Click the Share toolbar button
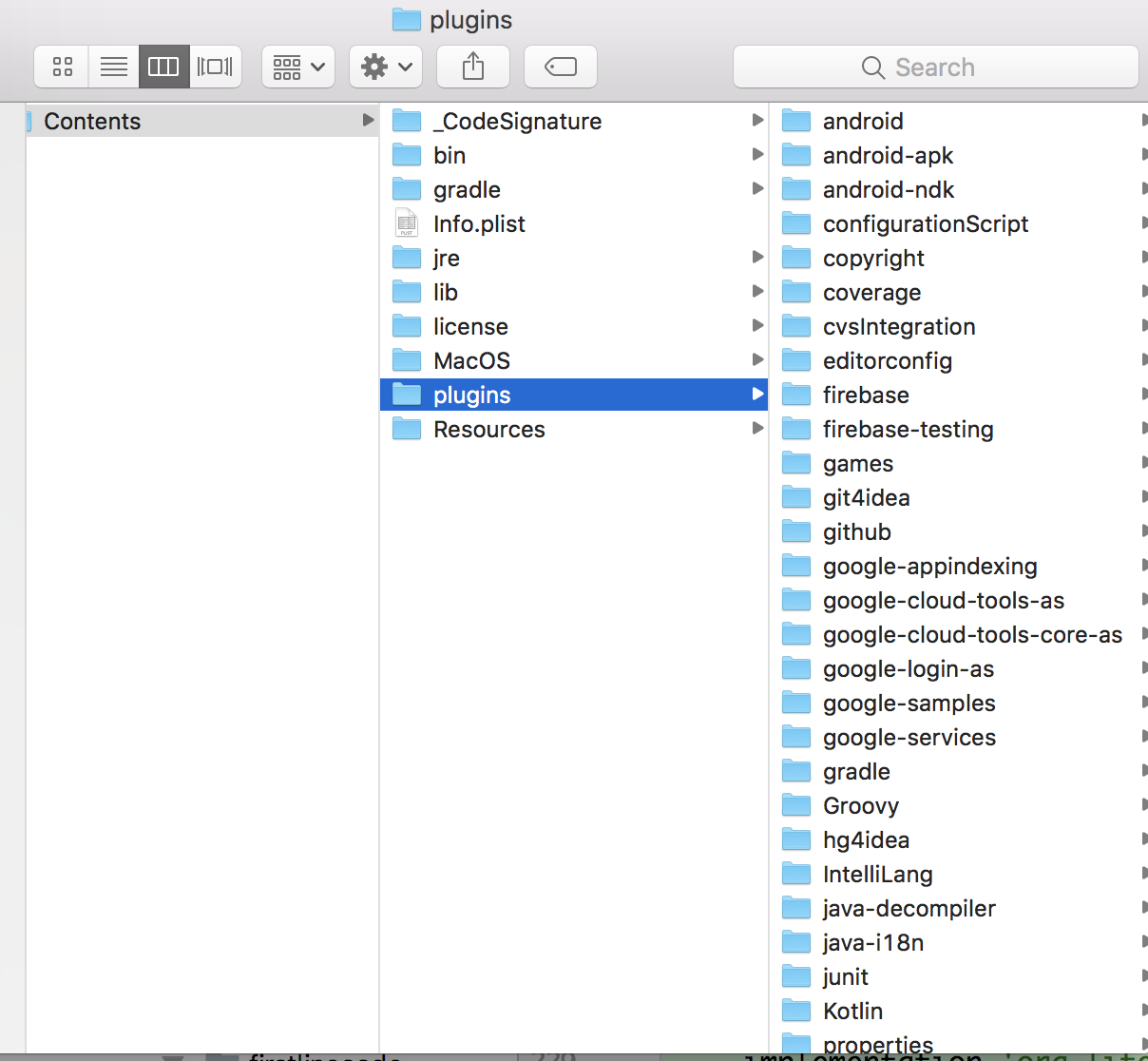 point(473,67)
